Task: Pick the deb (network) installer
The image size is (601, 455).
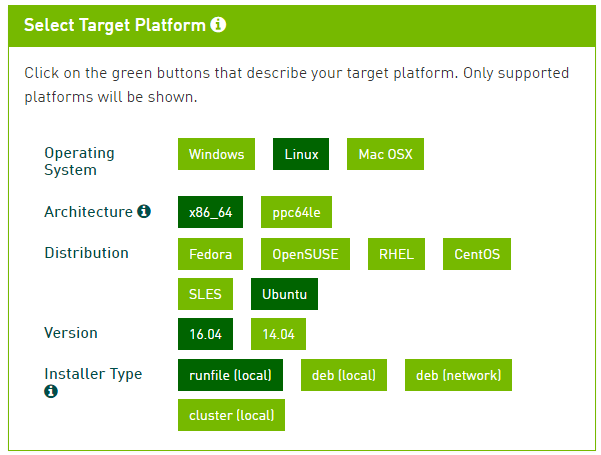Action: [458, 375]
